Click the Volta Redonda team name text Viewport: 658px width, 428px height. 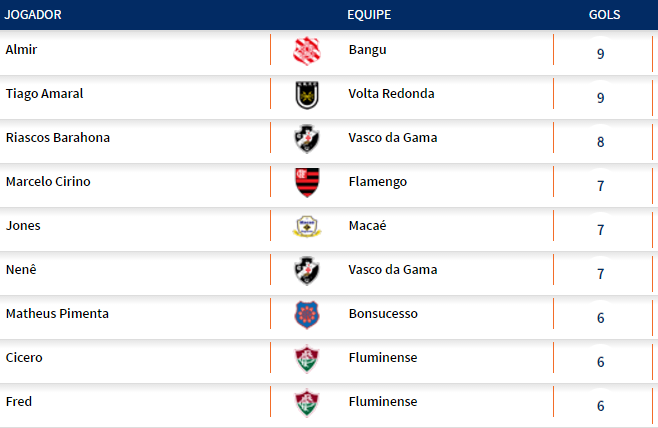[x=391, y=93]
